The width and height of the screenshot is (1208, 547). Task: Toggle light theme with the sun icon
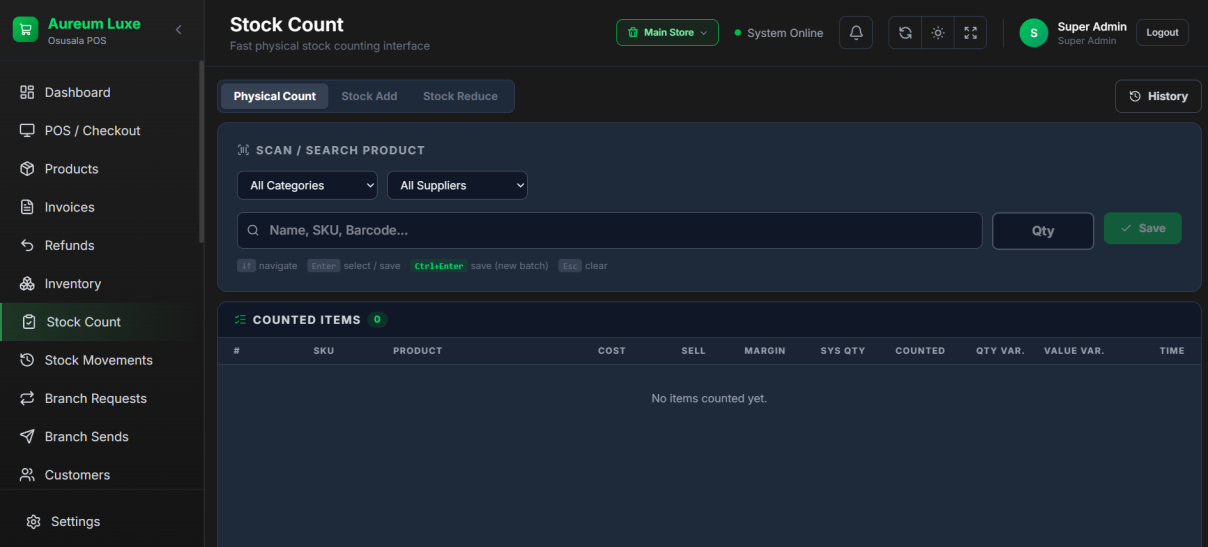coord(938,33)
